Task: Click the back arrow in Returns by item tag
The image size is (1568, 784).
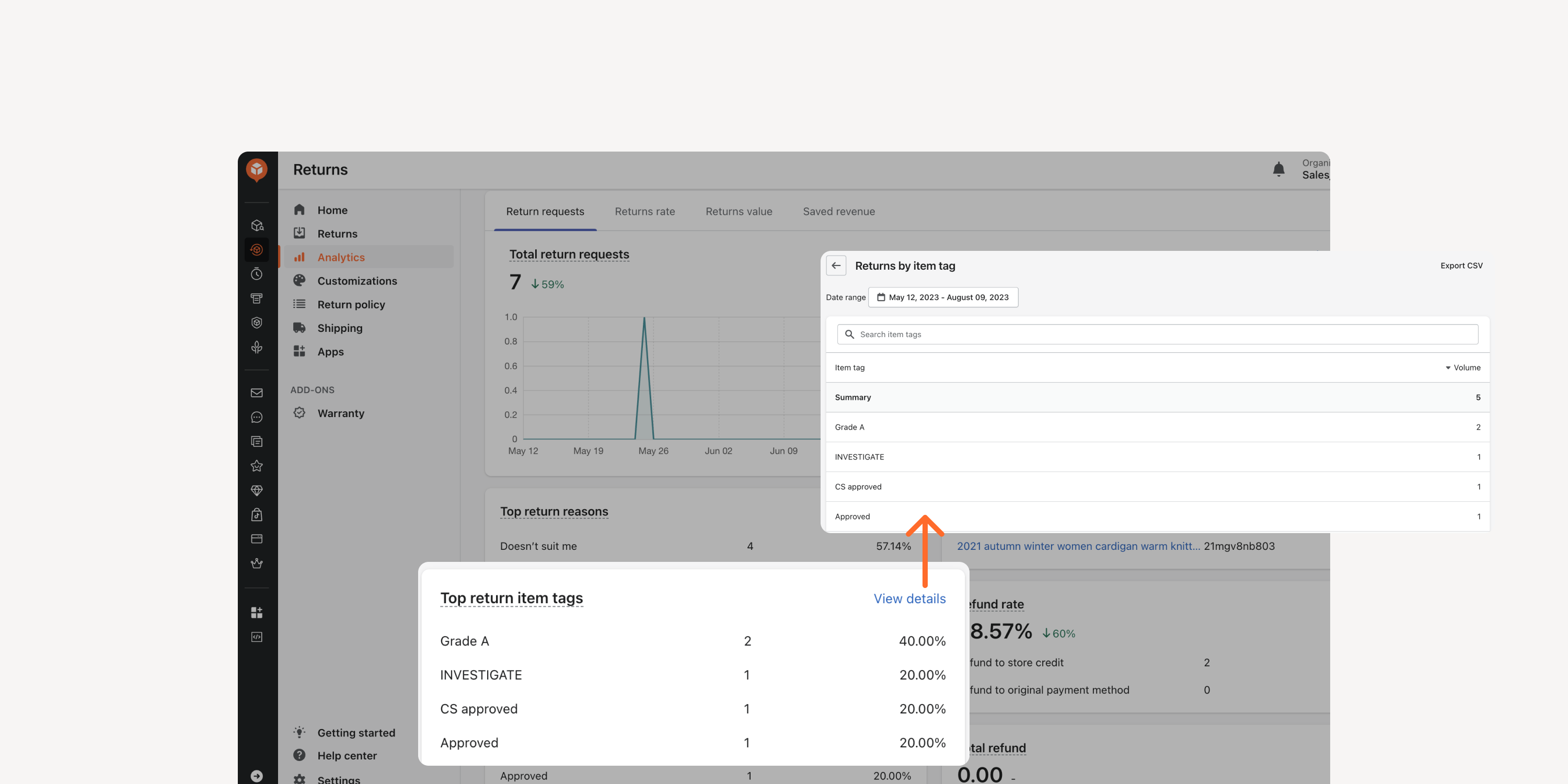Action: click(x=836, y=266)
